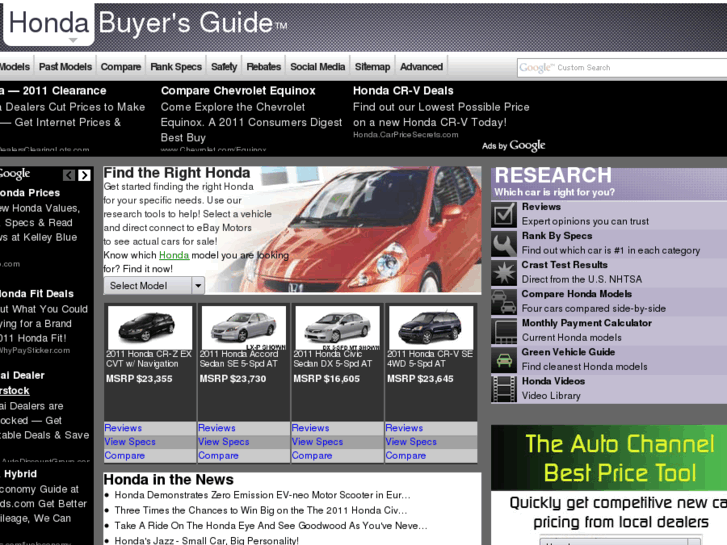Click the 2011 Honda Civic Sedan thumbnail
Viewport: 727px width, 545px height.
tap(338, 327)
